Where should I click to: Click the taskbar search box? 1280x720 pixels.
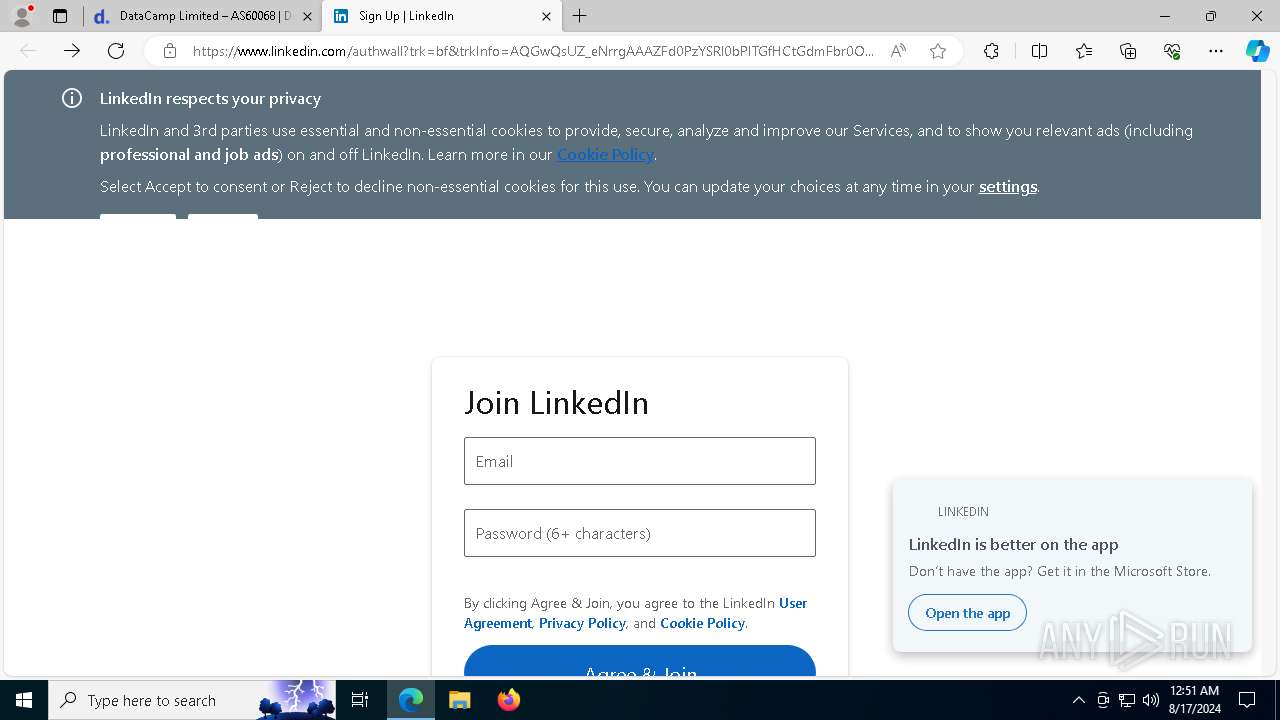tap(192, 700)
